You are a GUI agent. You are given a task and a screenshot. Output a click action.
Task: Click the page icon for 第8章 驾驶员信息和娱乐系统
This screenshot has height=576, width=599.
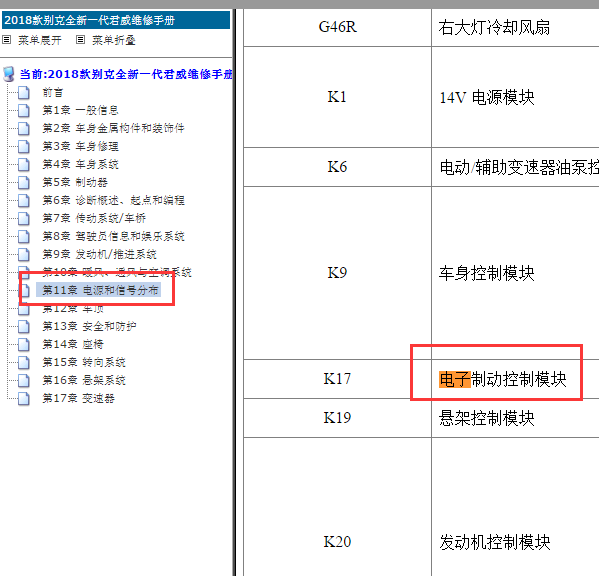[24, 236]
